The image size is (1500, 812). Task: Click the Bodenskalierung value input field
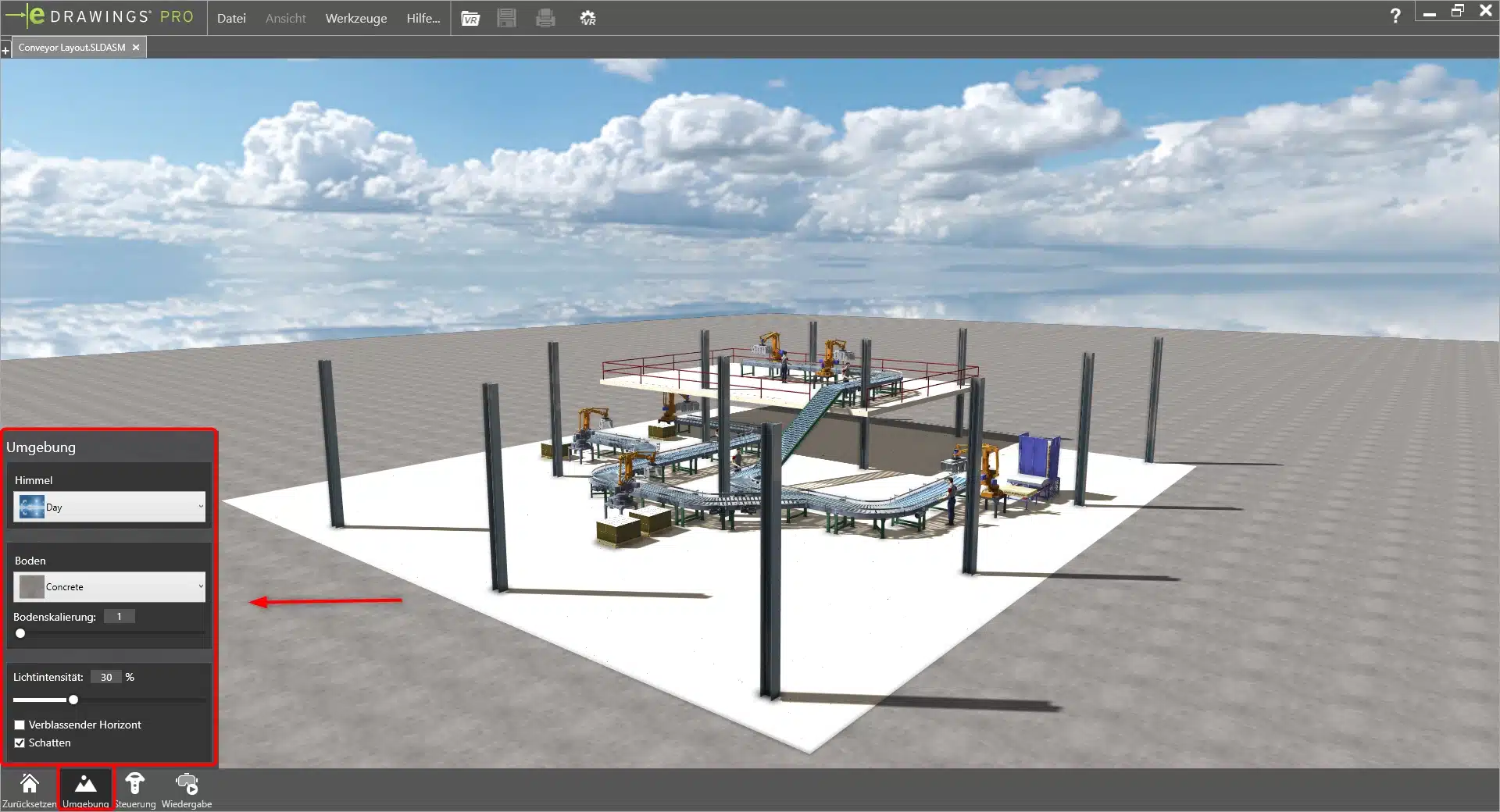tap(120, 617)
